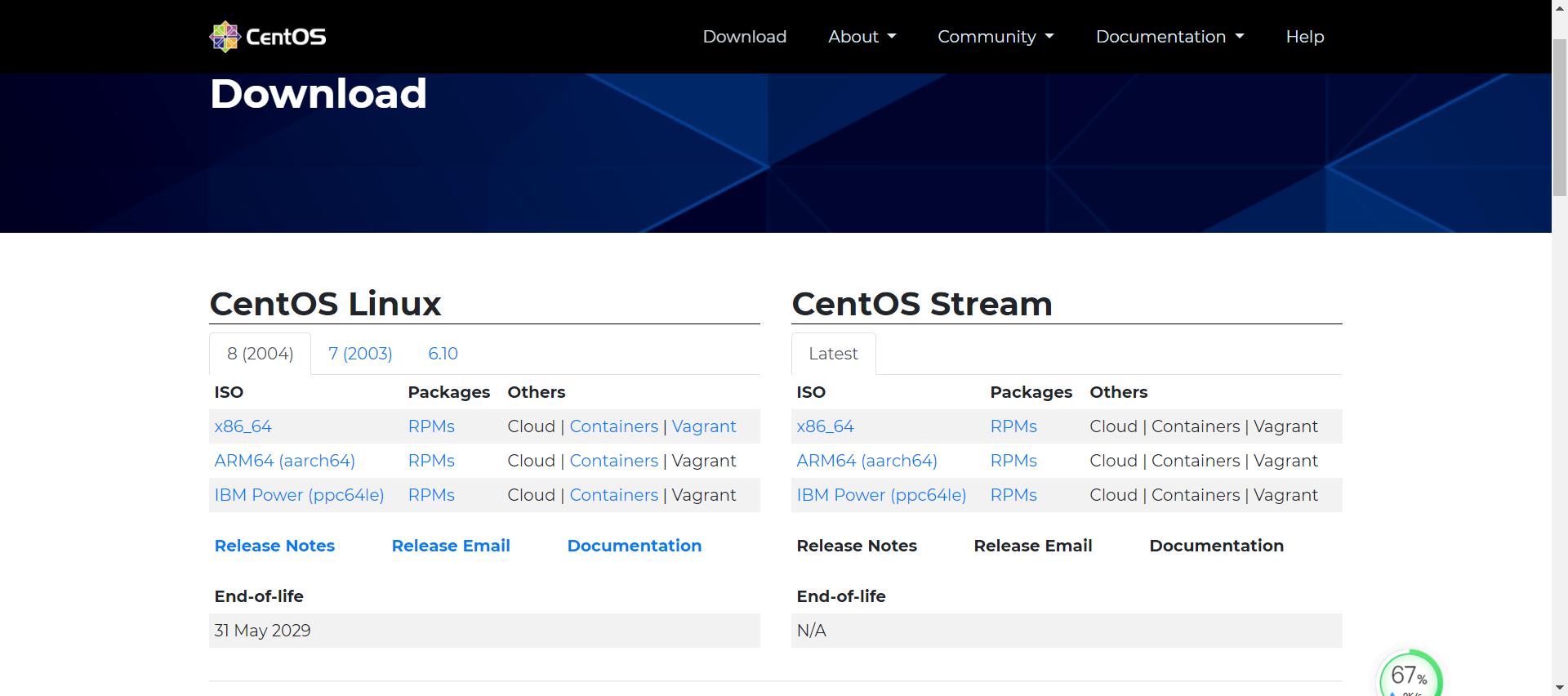Screen dimensions: 1568x696
Task: Open RPMs link in CentOS Stream IBM Power row
Action: tap(1013, 495)
